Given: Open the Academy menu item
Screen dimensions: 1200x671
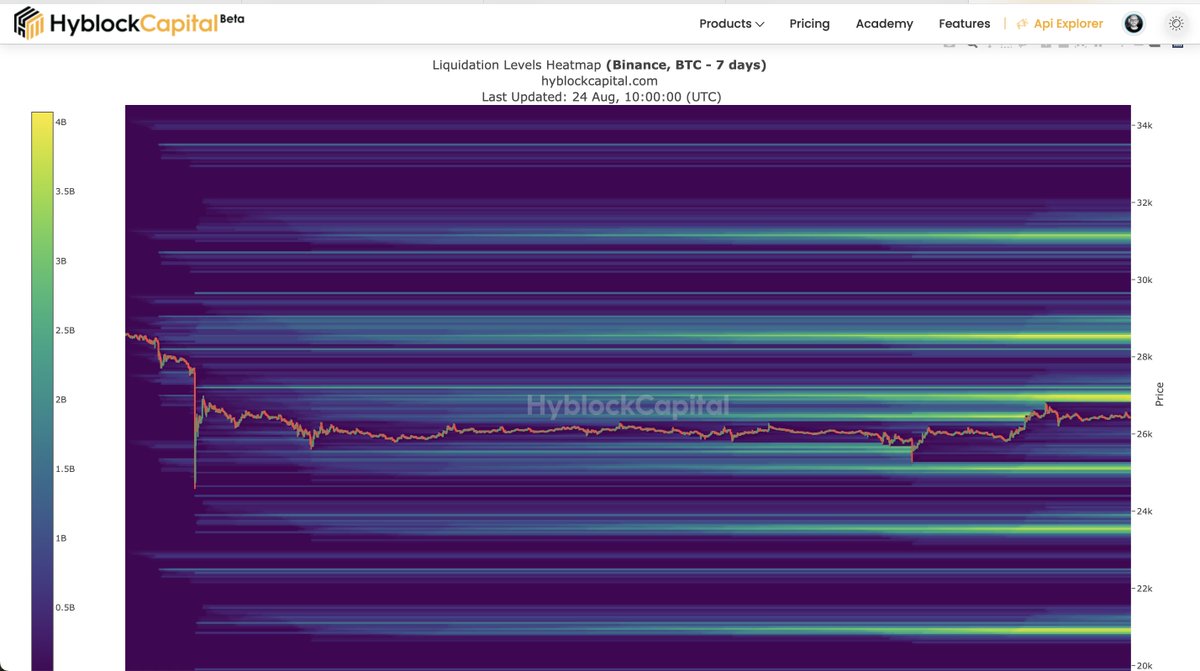Looking at the screenshot, I should pos(884,23).
